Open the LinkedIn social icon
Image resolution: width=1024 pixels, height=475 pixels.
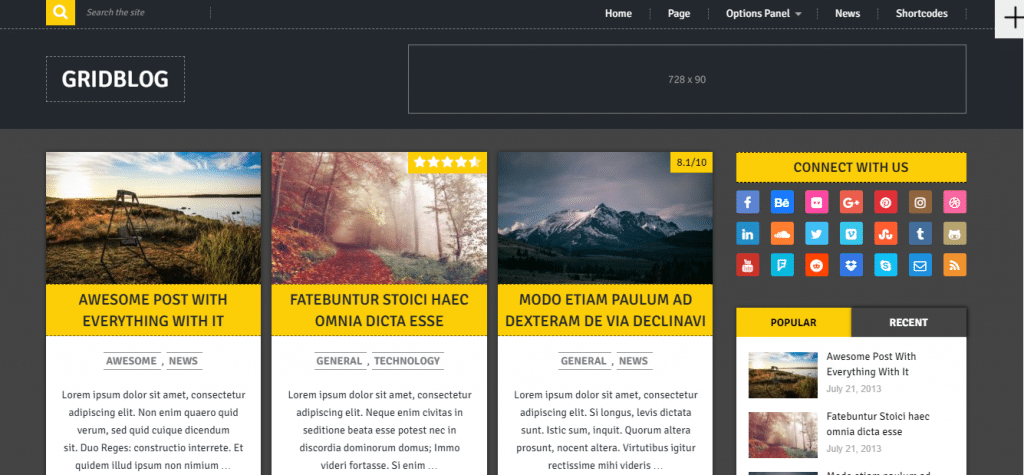pyautogui.click(x=748, y=233)
